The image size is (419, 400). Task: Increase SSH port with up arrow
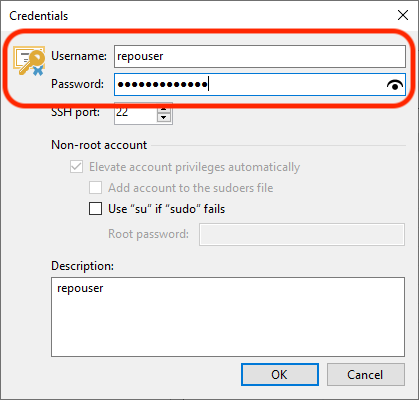point(164,110)
